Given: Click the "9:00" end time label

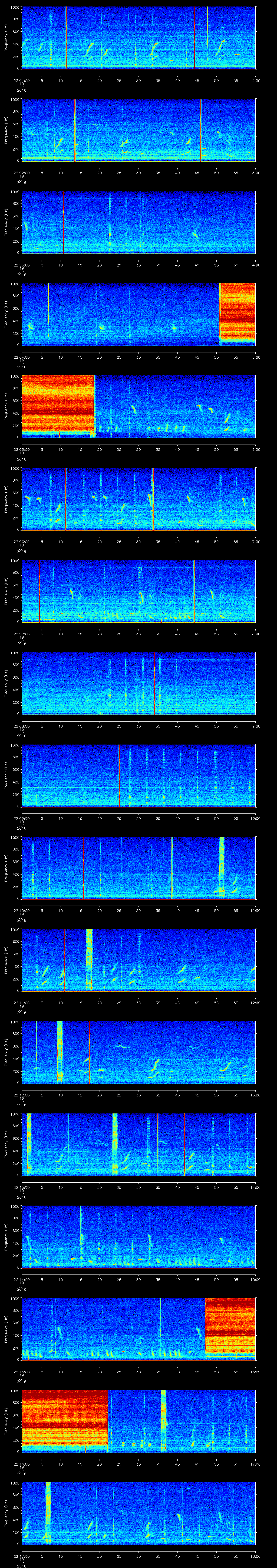Looking at the screenshot, I should tap(256, 726).
